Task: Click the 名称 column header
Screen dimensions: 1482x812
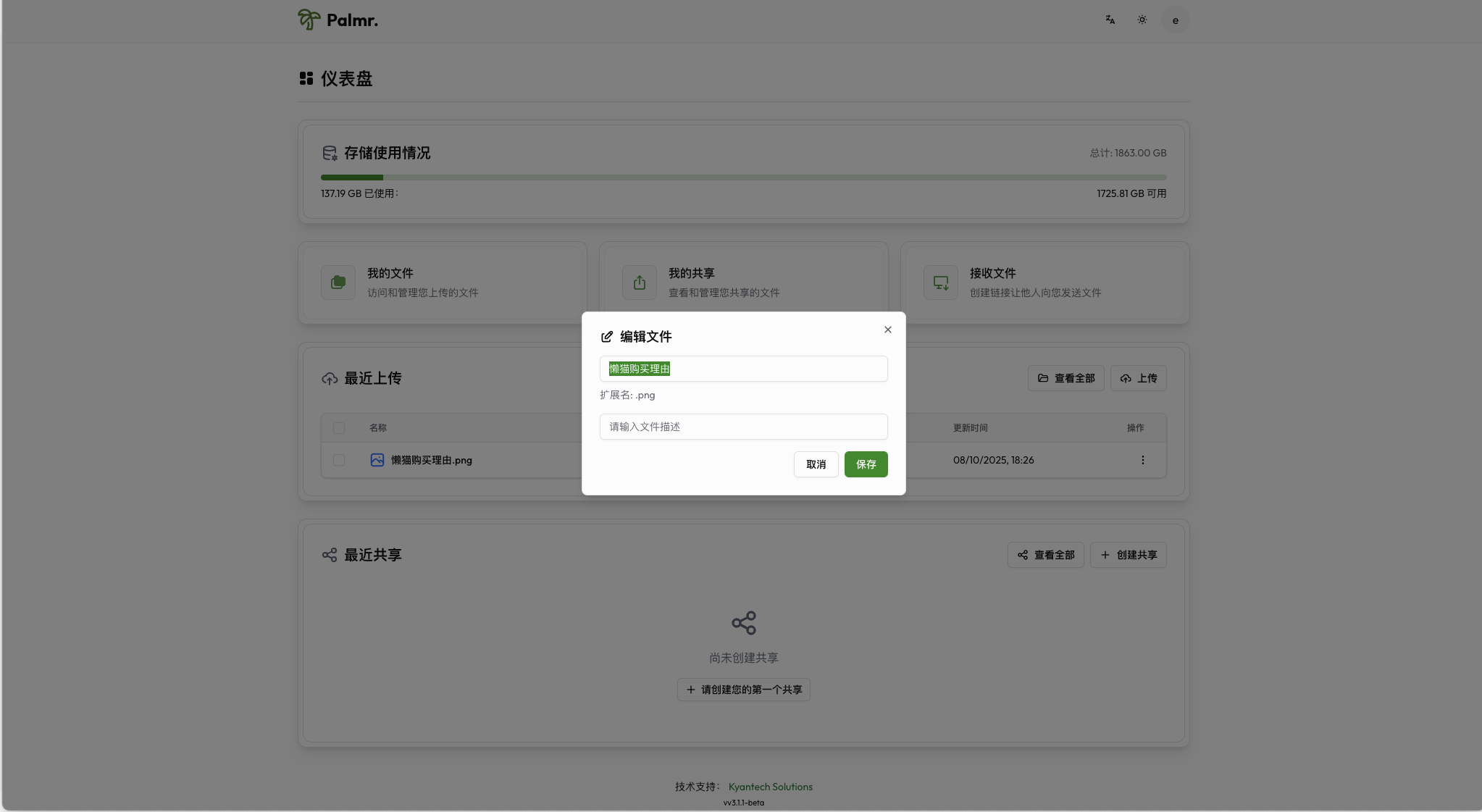Action: 378,428
